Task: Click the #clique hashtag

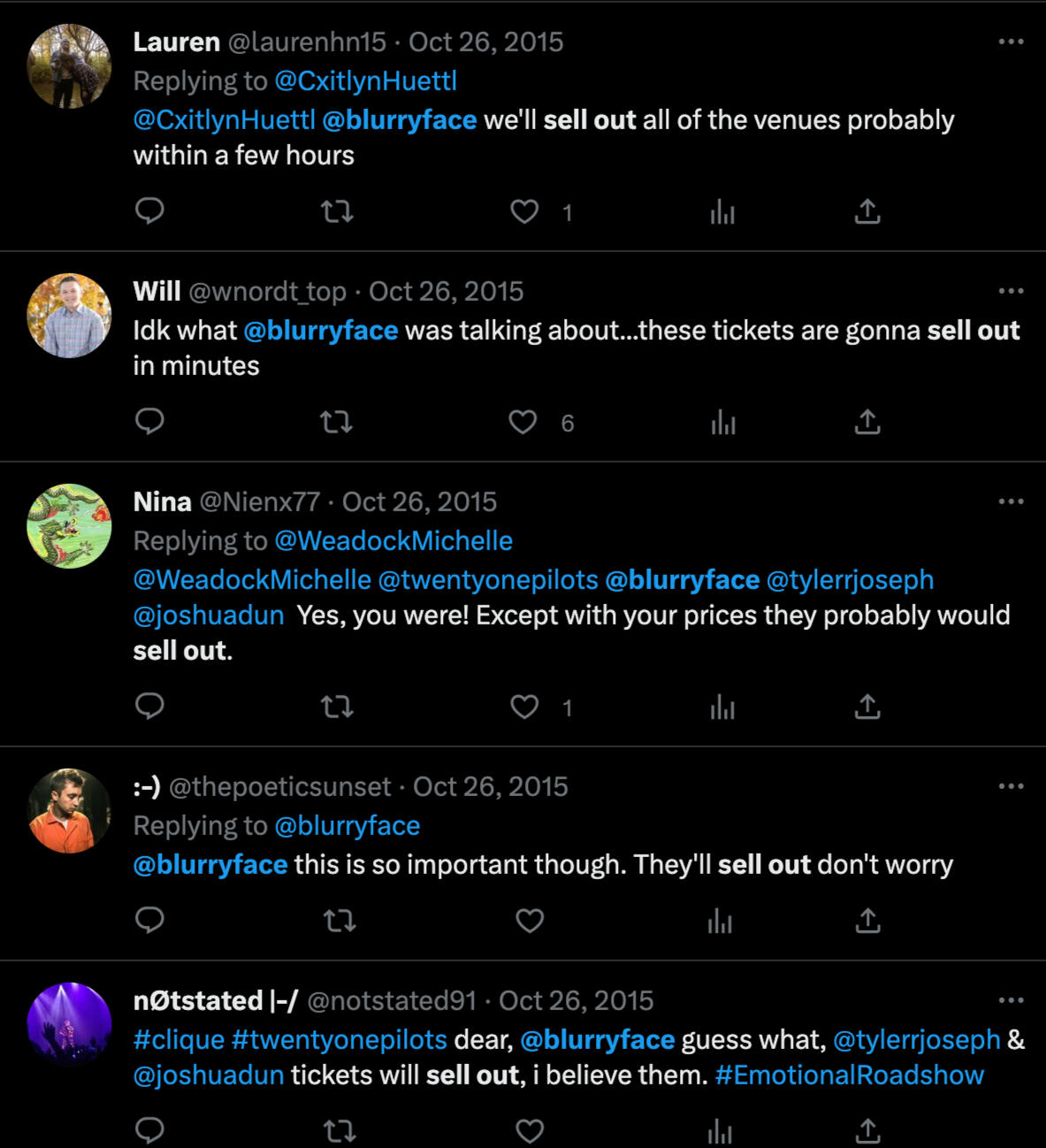Action: click(x=179, y=1039)
